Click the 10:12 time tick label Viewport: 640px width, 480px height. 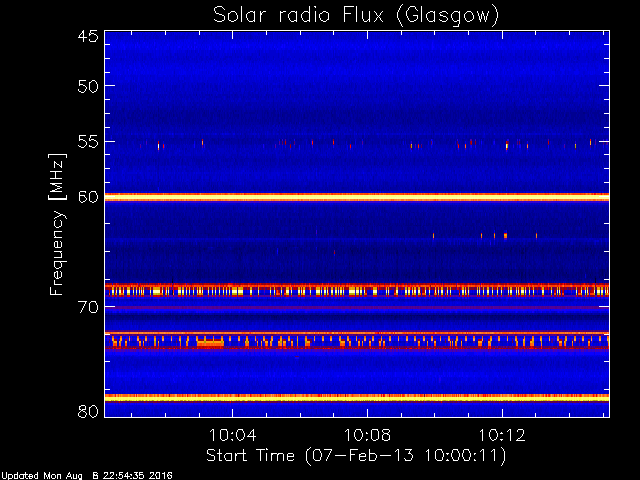502,435
